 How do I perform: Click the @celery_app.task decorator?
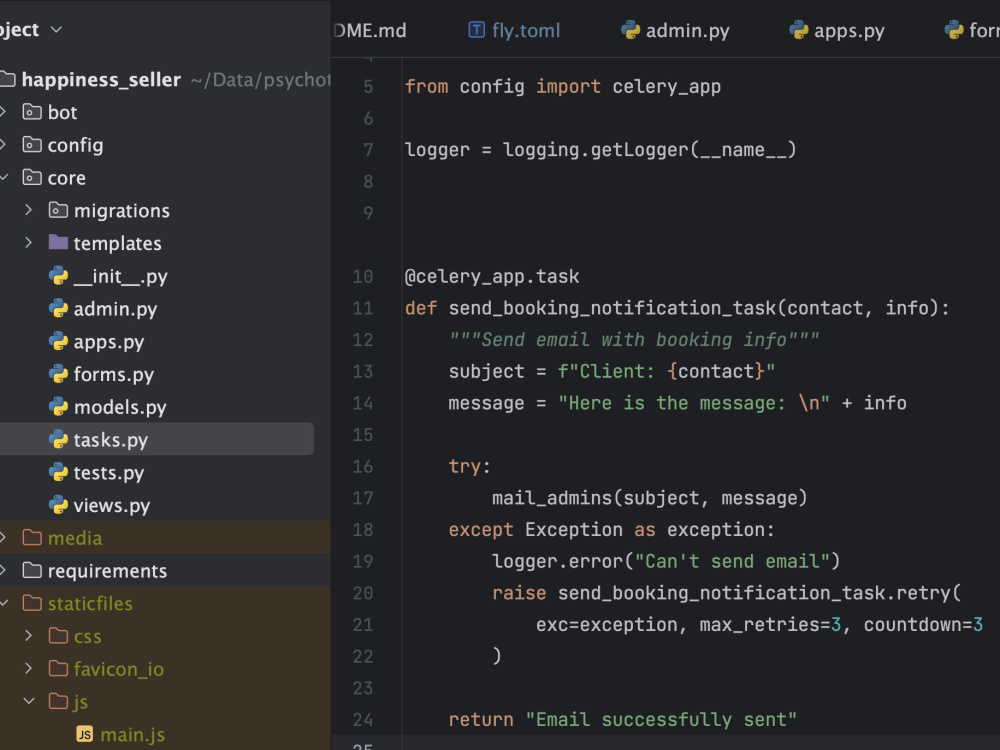[492, 276]
